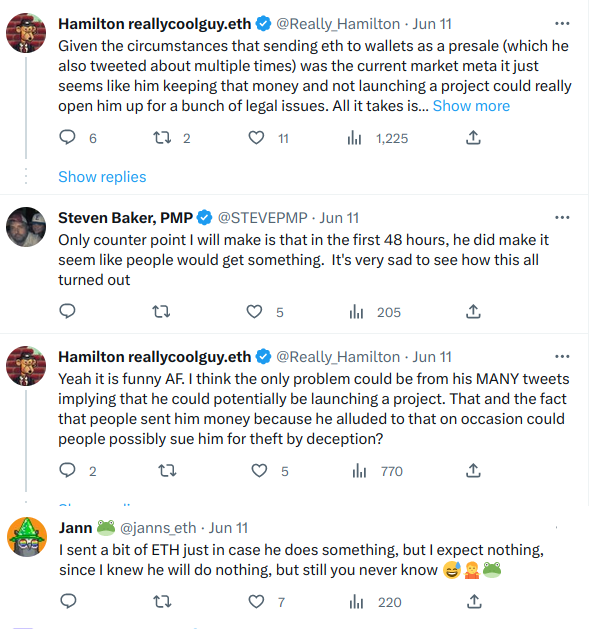Click Jann's wizard frog avatar

[x=26, y=537]
